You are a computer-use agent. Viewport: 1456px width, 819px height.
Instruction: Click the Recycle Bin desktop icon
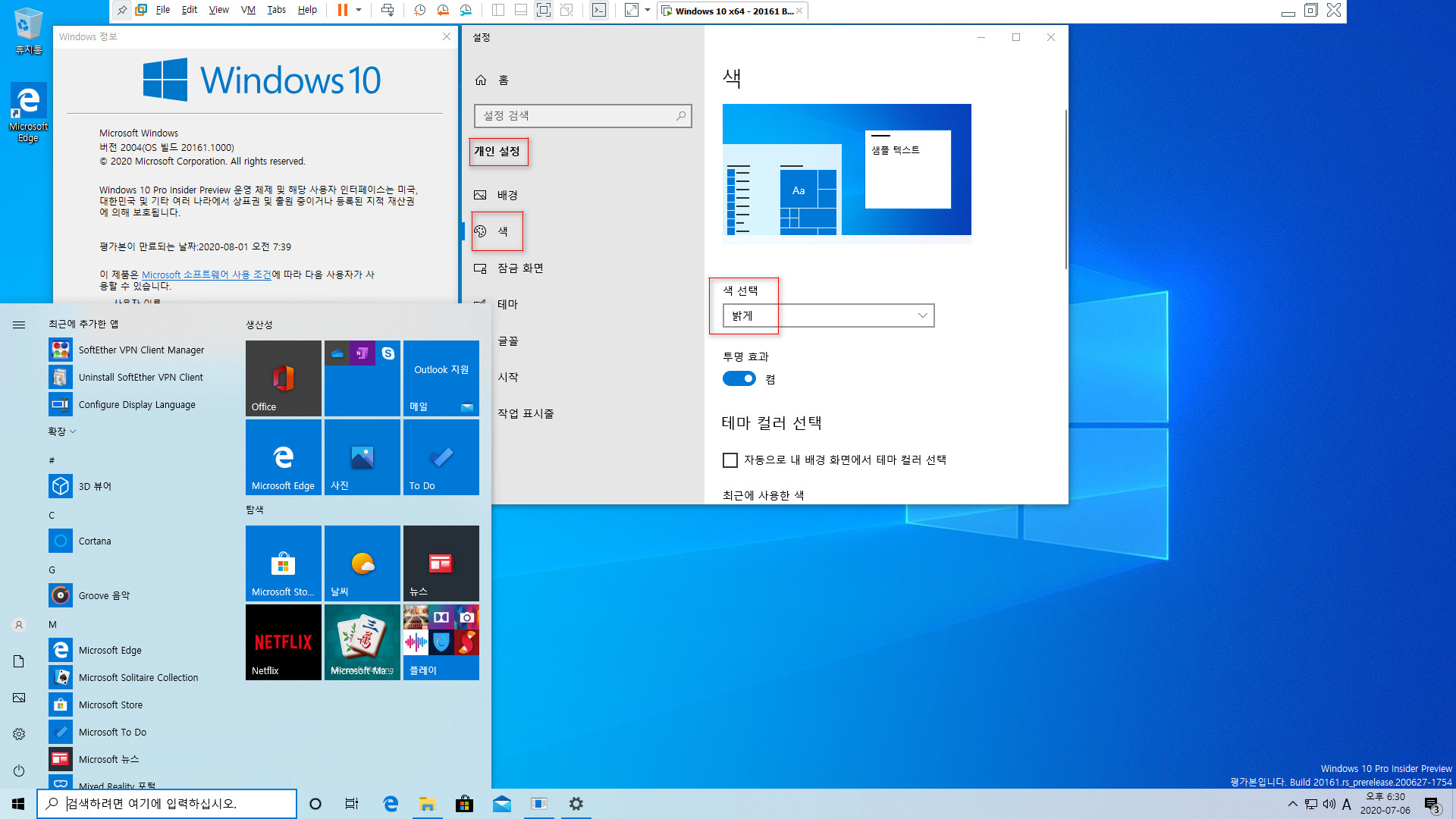pos(28,30)
